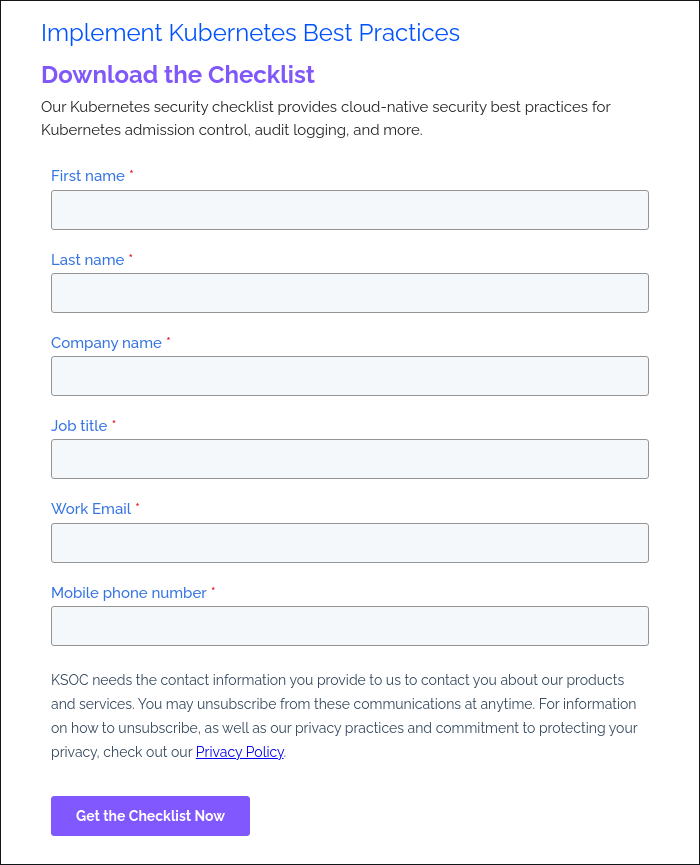Click the Implement Kubernetes Best Practices title
This screenshot has height=865, width=700.
251,33
